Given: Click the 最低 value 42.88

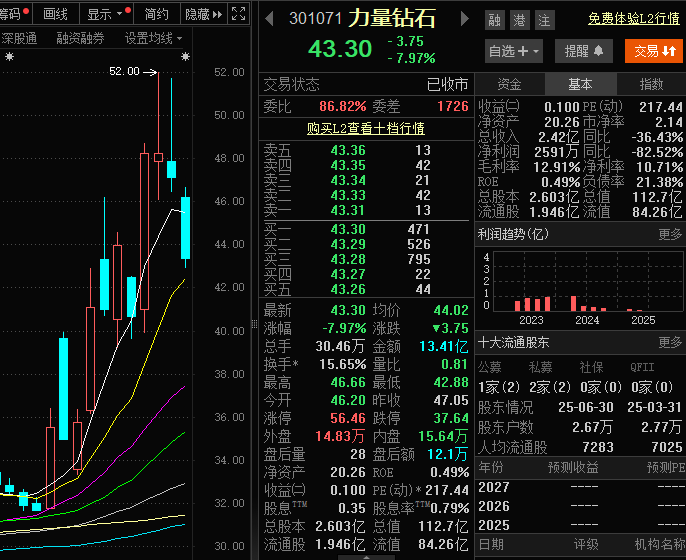Looking at the screenshot, I should click(451, 382).
